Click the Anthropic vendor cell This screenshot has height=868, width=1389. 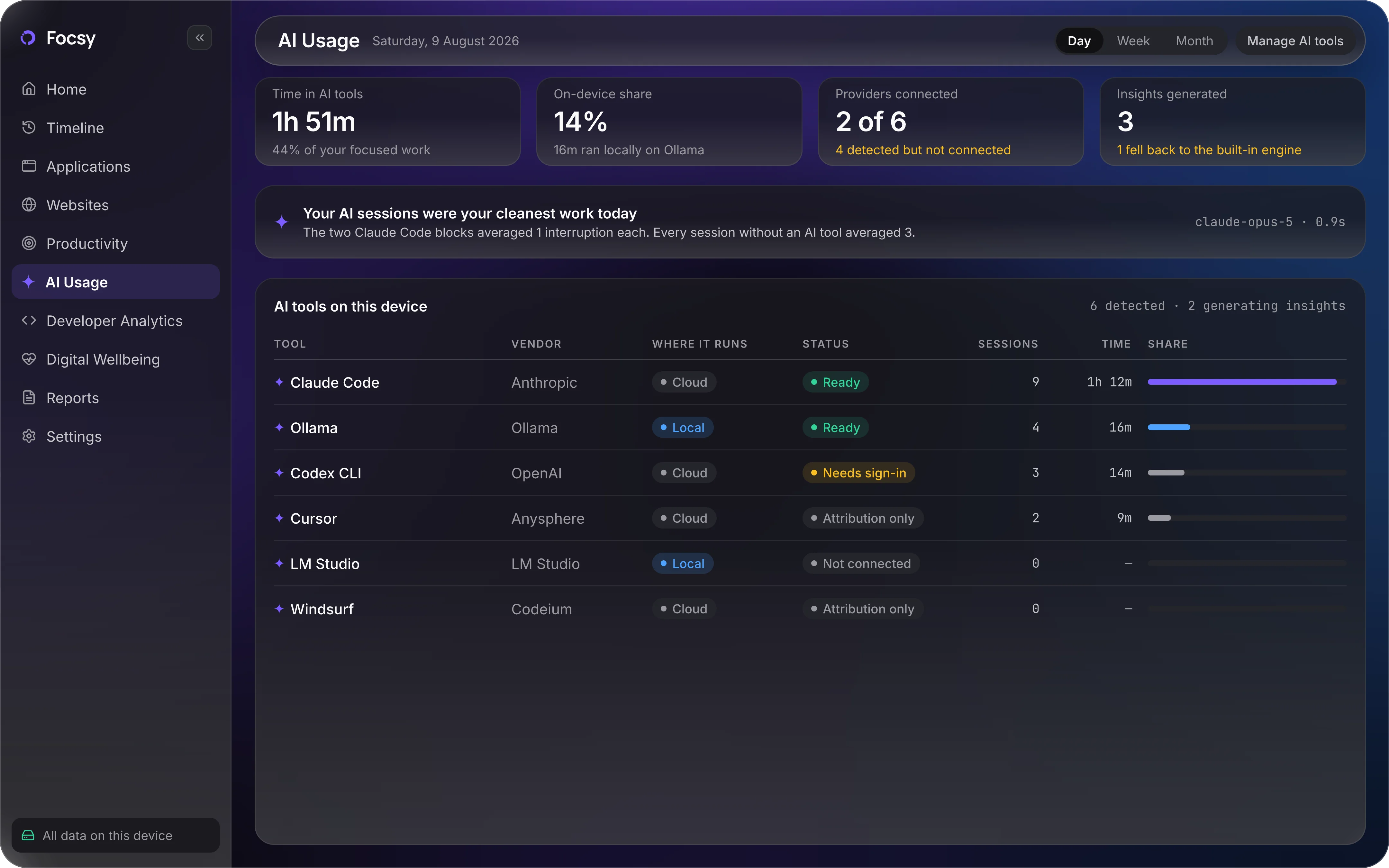tap(544, 382)
